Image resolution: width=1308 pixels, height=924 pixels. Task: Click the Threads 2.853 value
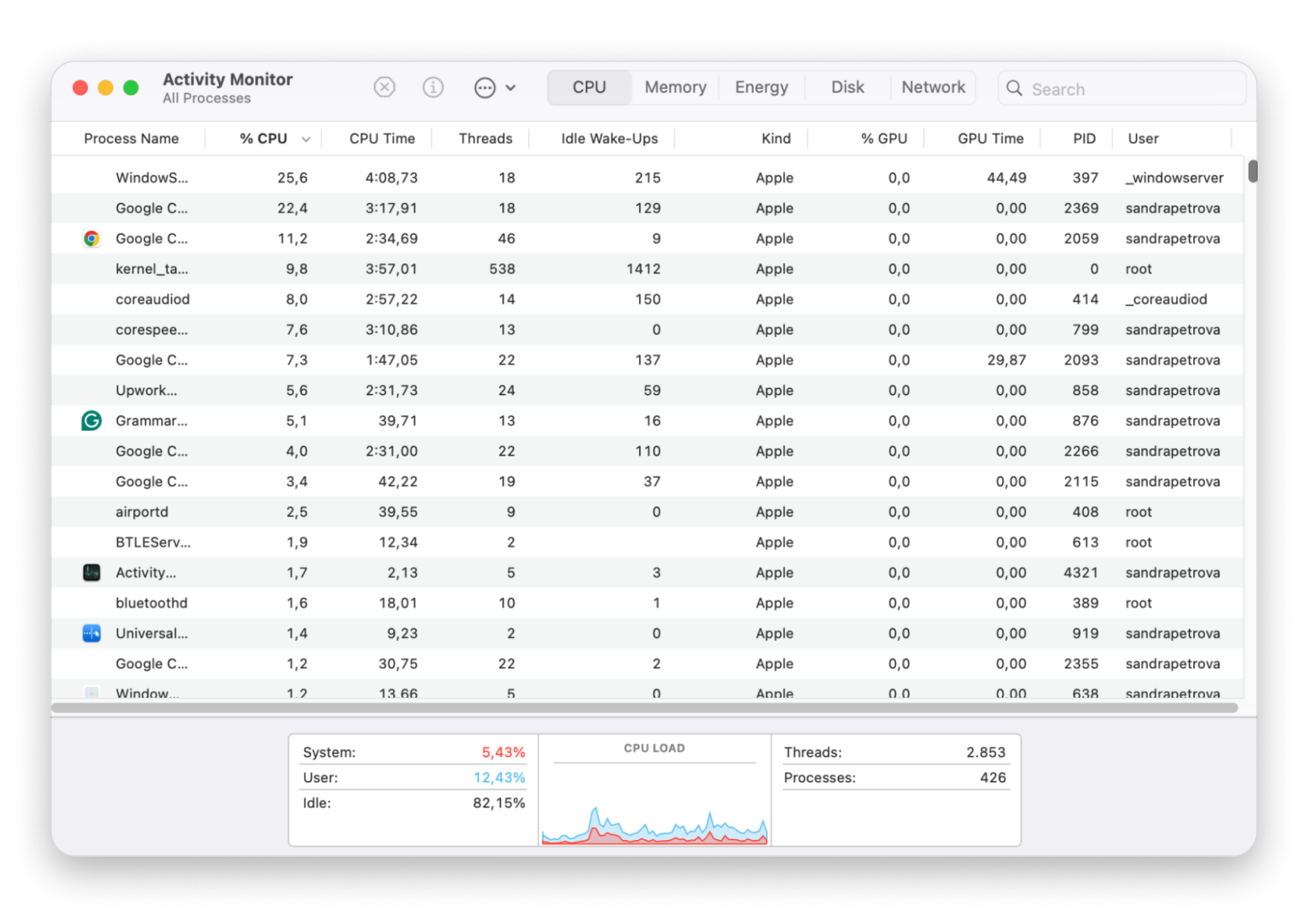click(x=985, y=752)
